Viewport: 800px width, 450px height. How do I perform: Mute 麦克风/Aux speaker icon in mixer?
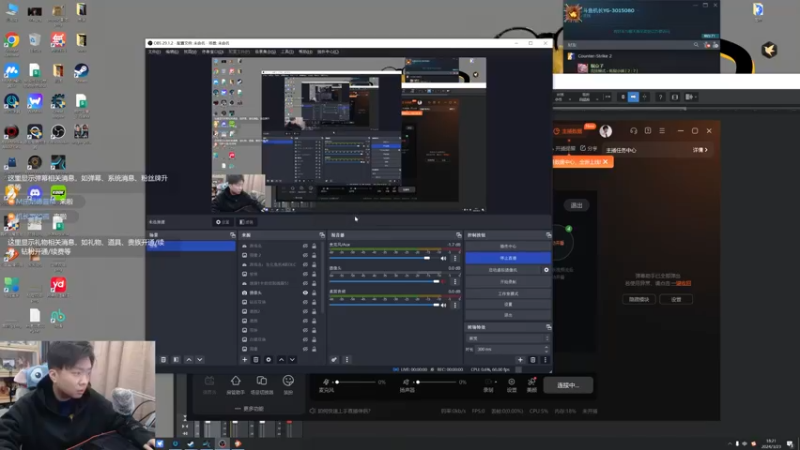[443, 258]
